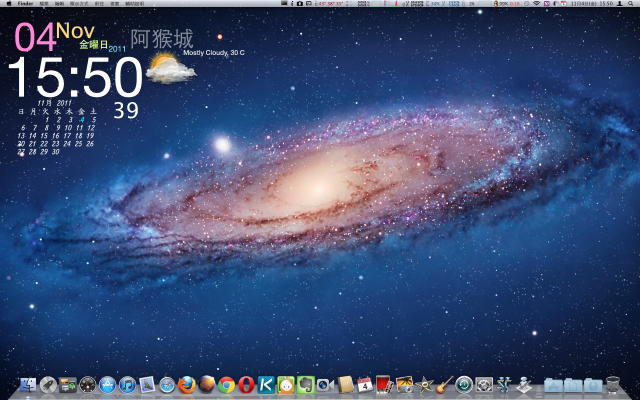Viewport: 640px width, 400px height.
Task: Open Mail stamp icon in Dock
Action: click(147, 385)
